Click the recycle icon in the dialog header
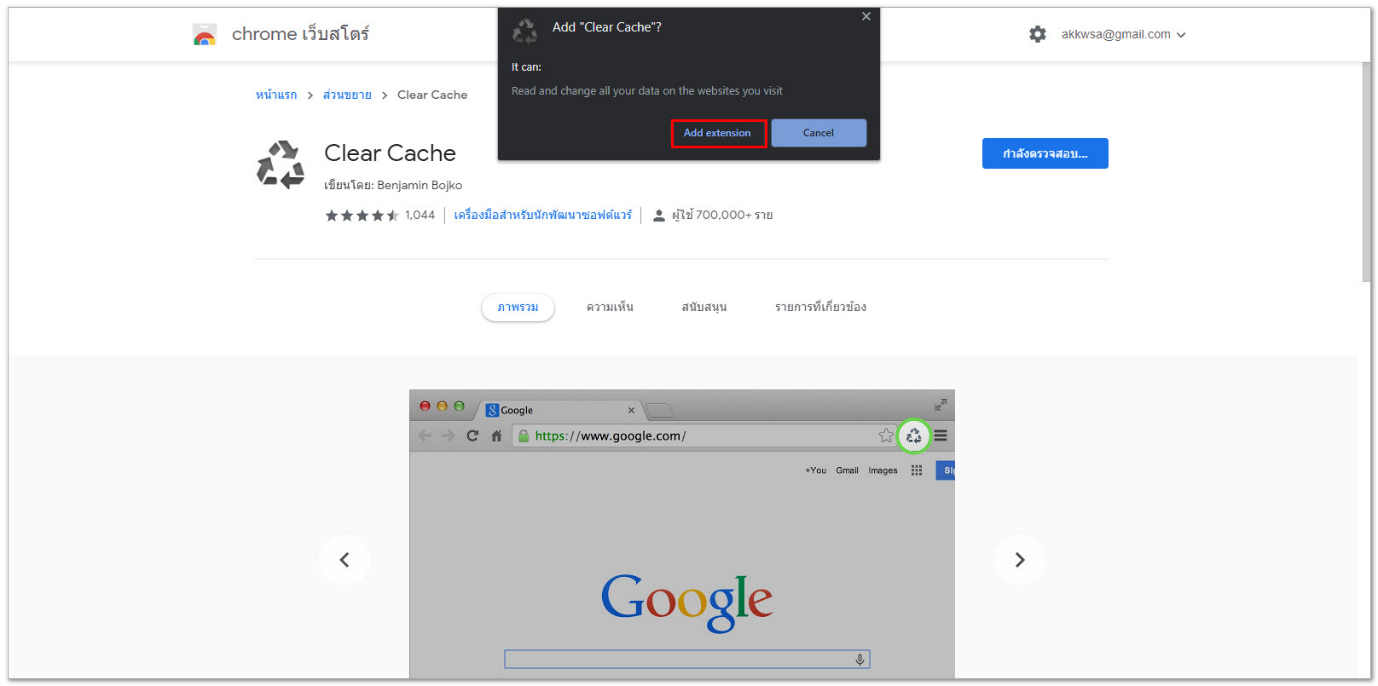Screen dimensions: 1378x686 pos(525,31)
